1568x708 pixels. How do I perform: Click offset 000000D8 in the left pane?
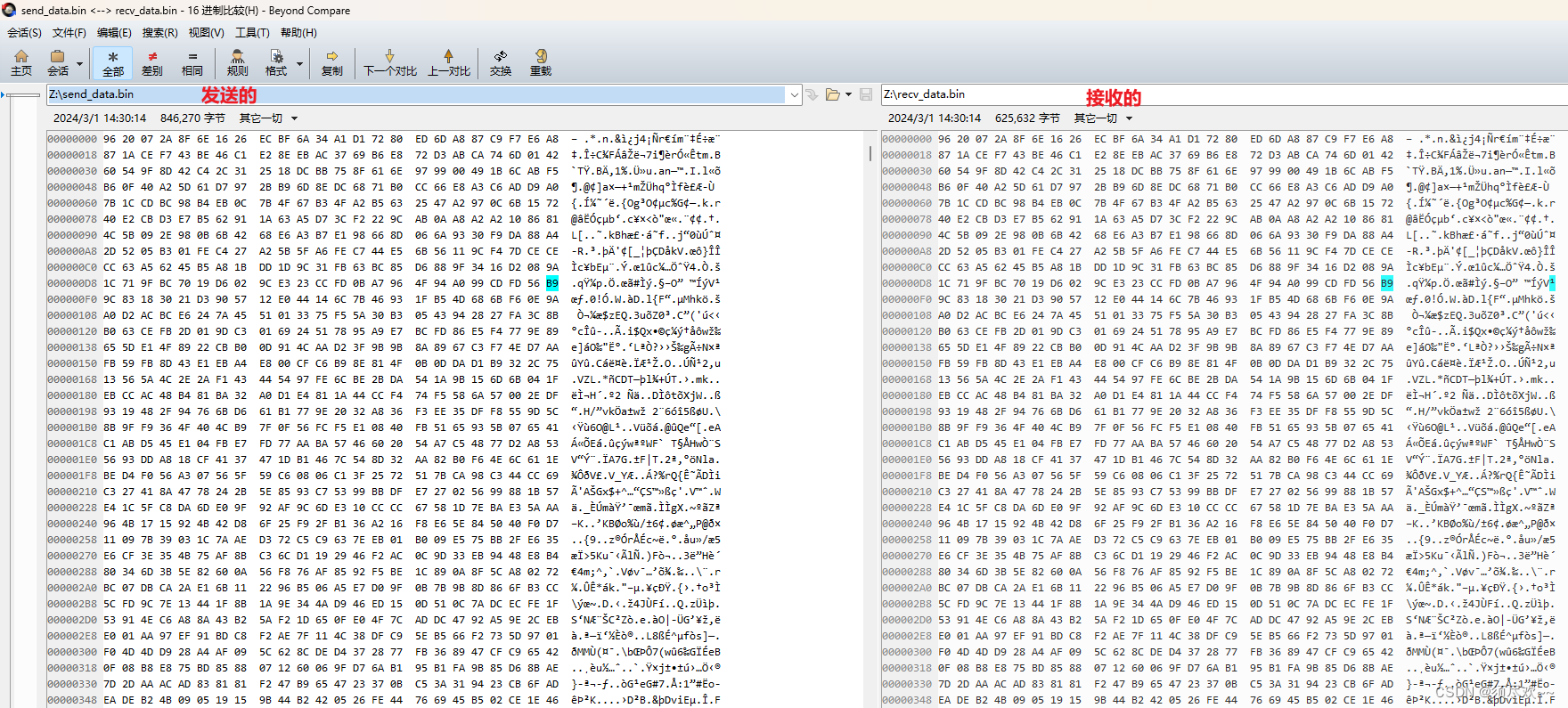coord(72,283)
